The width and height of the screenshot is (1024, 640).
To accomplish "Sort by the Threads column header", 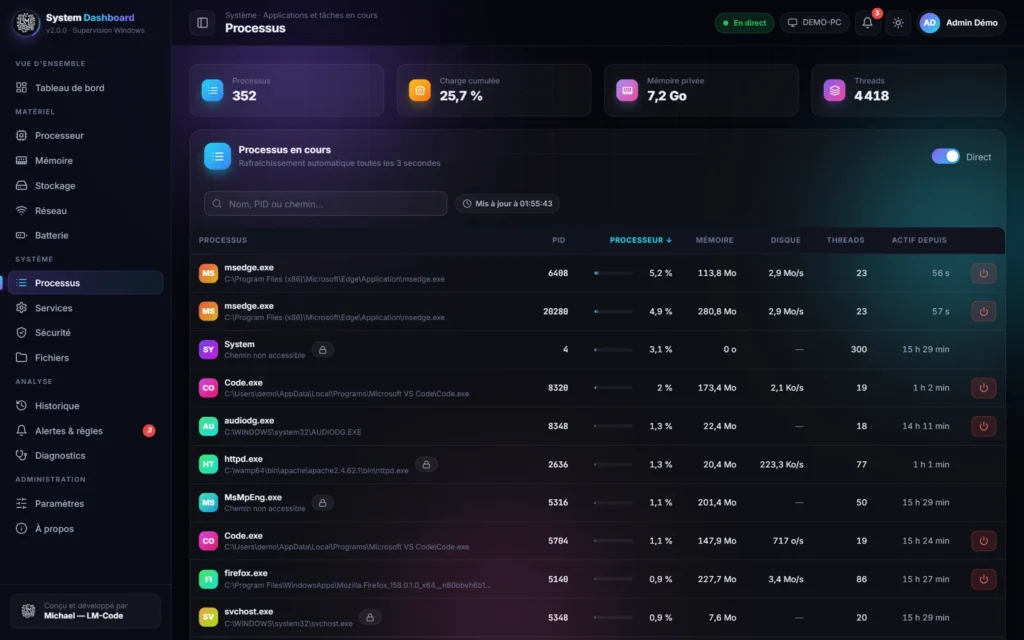I will 845,240.
